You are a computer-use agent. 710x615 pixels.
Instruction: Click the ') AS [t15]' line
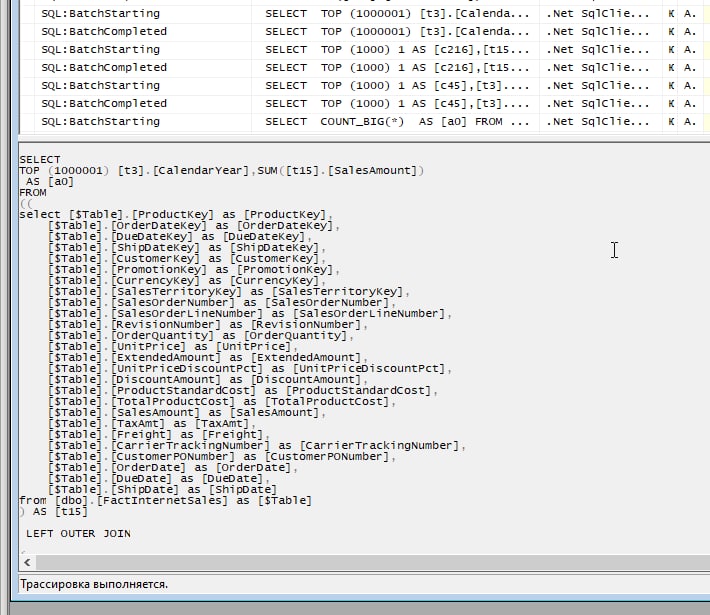click(x=53, y=511)
